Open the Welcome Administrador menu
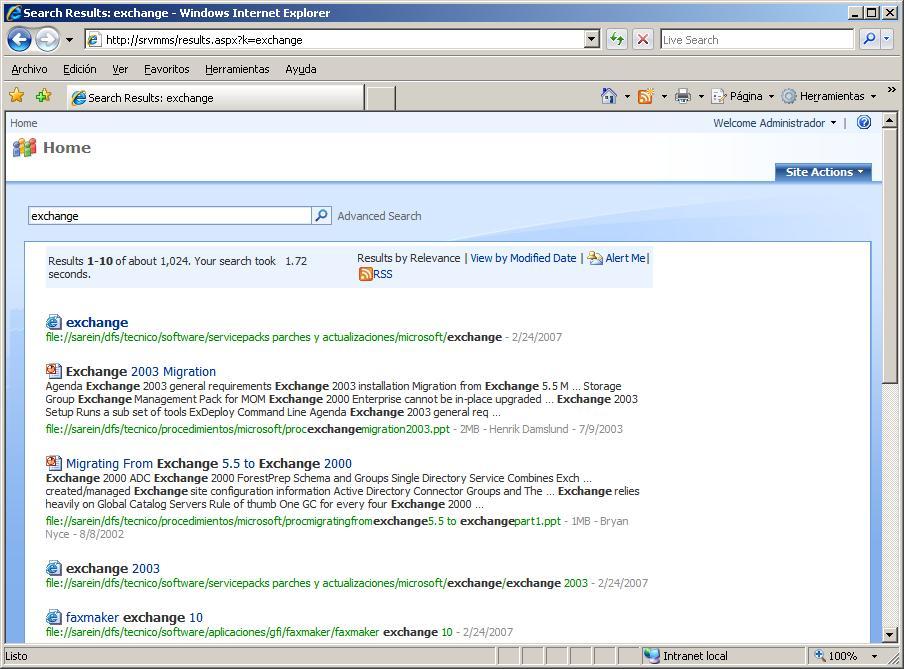904x669 pixels. pyautogui.click(x=775, y=123)
